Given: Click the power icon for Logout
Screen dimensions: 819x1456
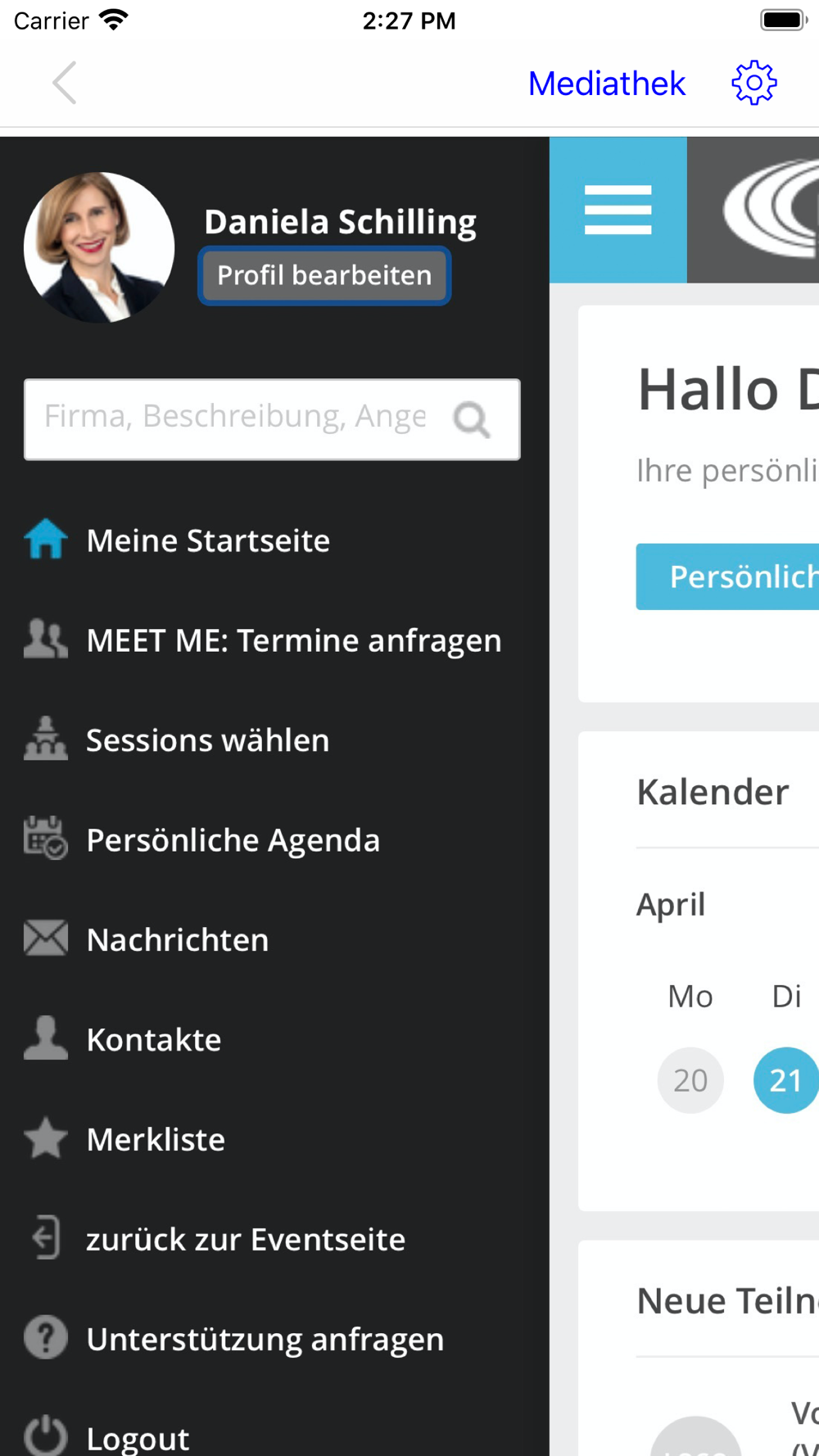Looking at the screenshot, I should pos(46,1435).
